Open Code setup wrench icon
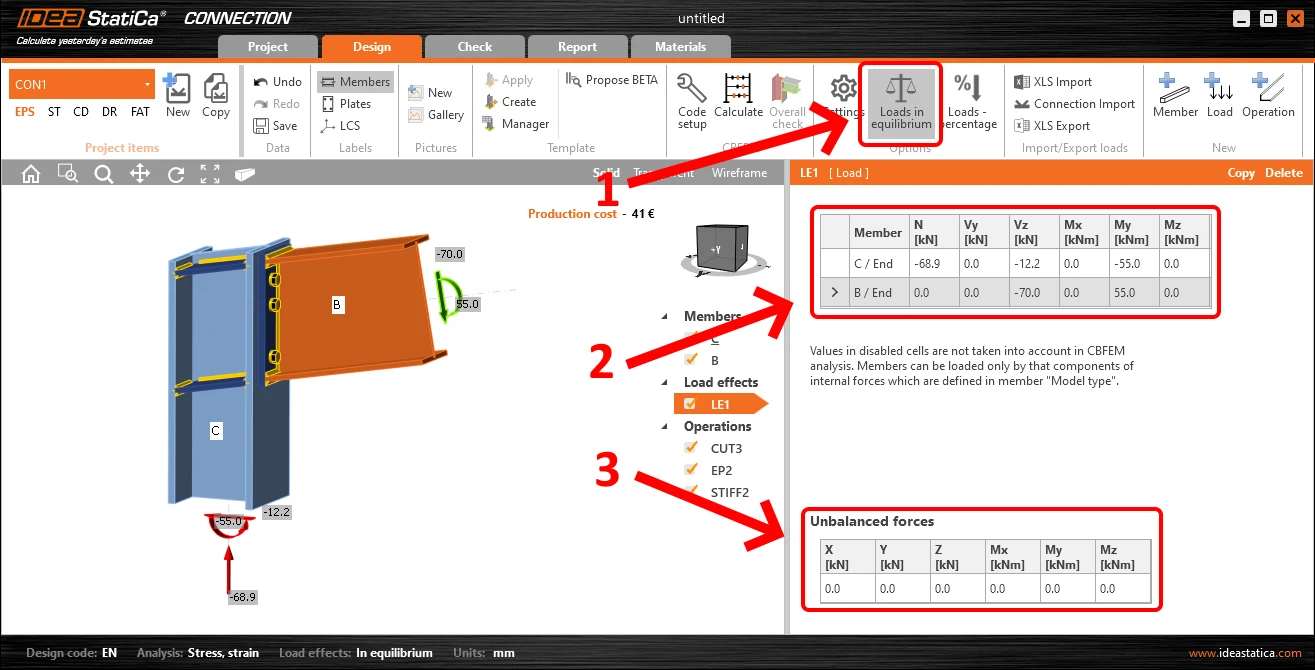1315x670 pixels. pos(692,88)
